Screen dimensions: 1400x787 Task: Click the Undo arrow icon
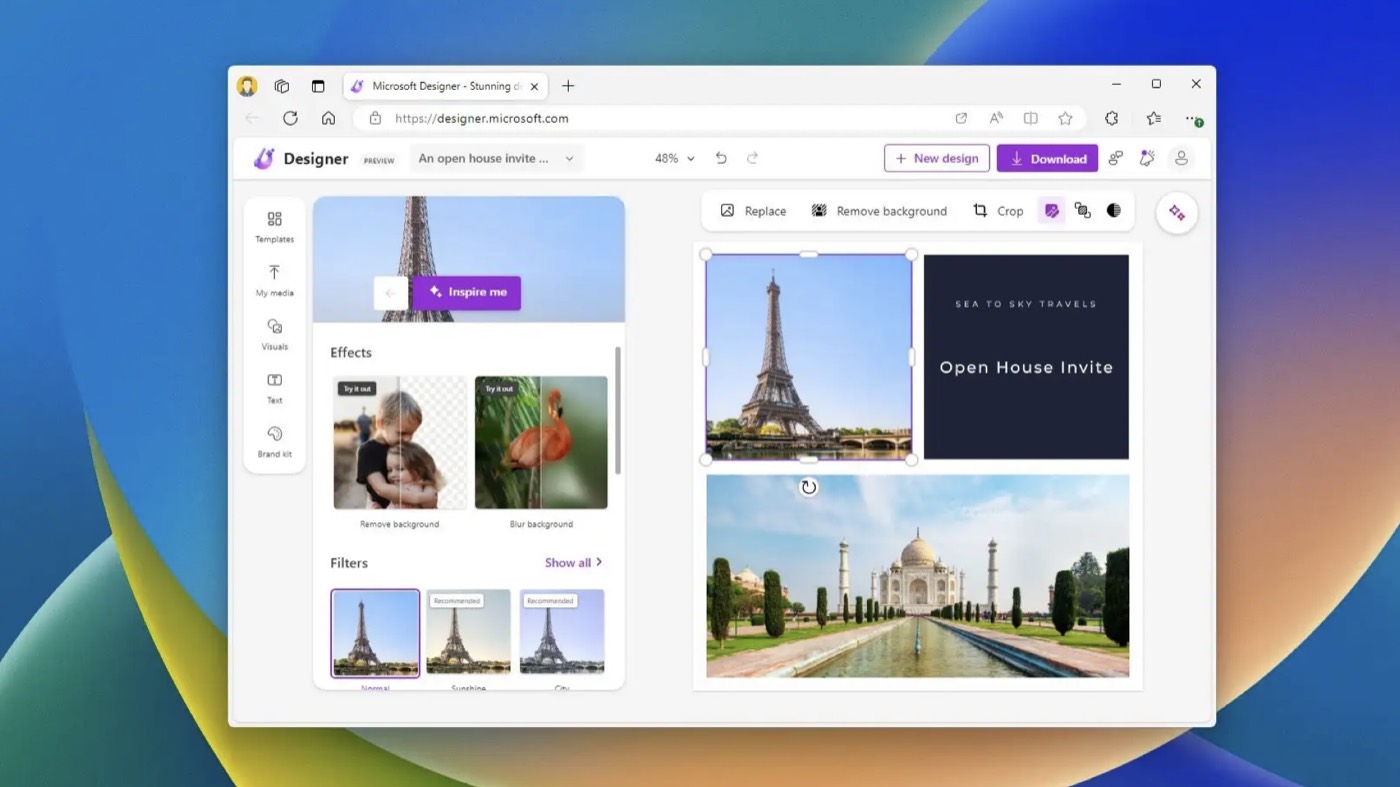tap(721, 158)
